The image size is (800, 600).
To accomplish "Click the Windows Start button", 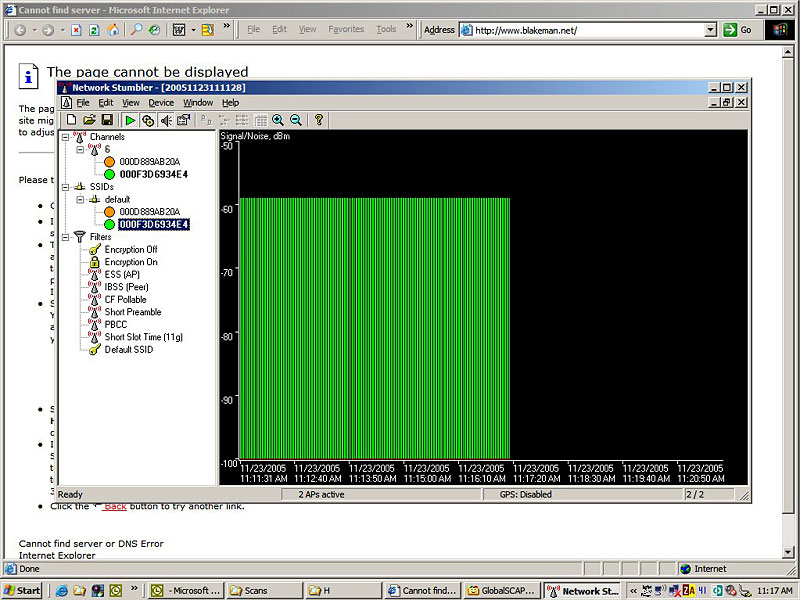I will coord(22,590).
